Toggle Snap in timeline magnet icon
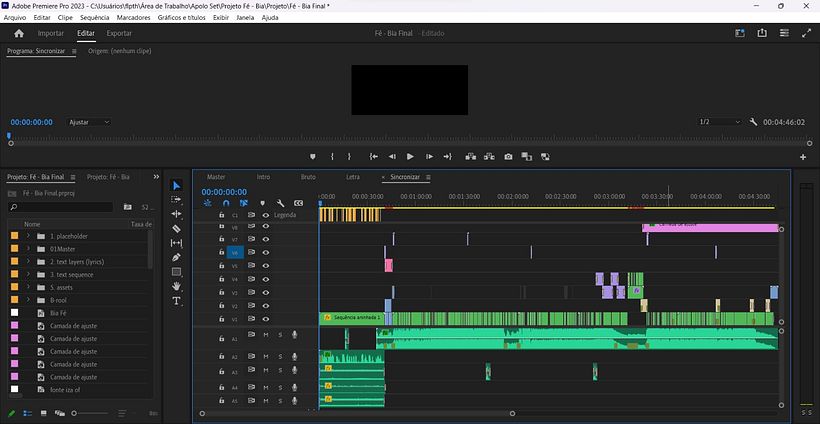The width and height of the screenshot is (820, 424). [x=226, y=203]
